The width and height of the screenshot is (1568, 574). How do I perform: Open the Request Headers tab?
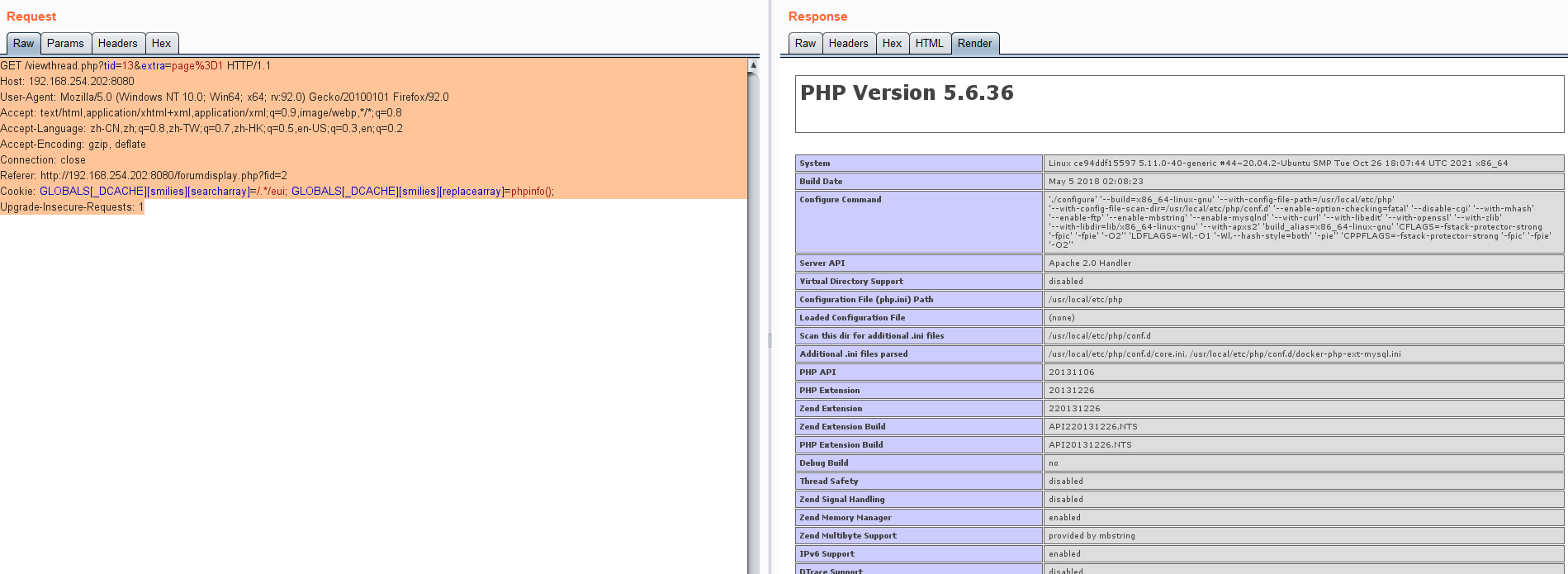pos(118,44)
